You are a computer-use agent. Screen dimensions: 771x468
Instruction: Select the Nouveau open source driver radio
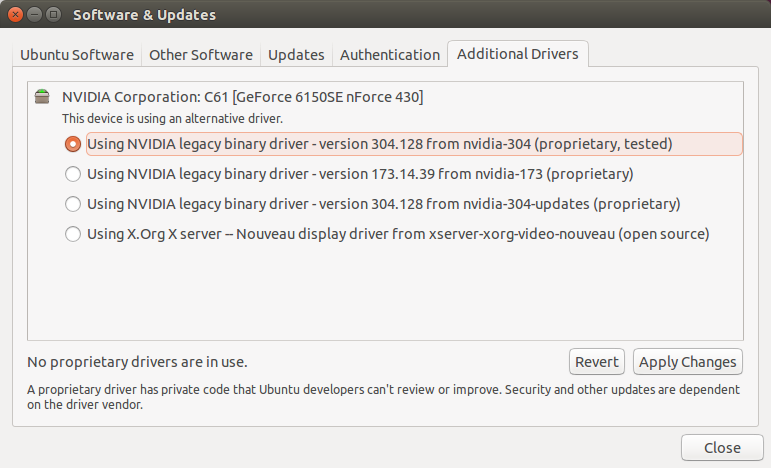(73, 234)
